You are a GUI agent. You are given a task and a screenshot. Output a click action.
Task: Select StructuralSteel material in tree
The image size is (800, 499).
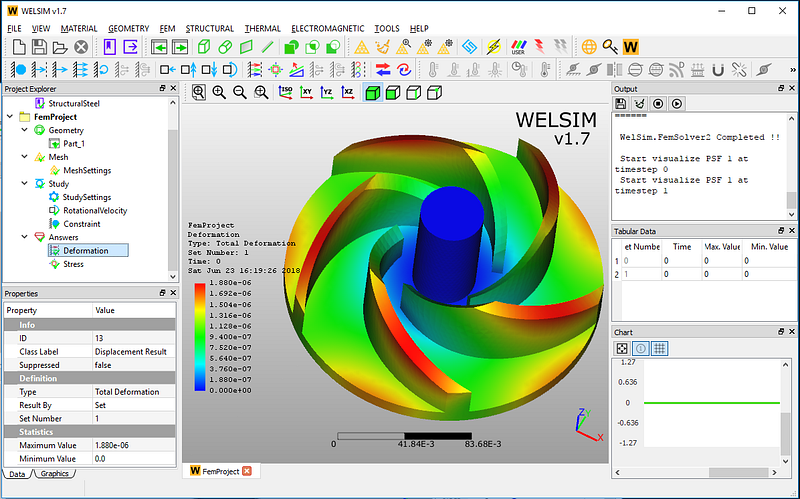coord(74,104)
